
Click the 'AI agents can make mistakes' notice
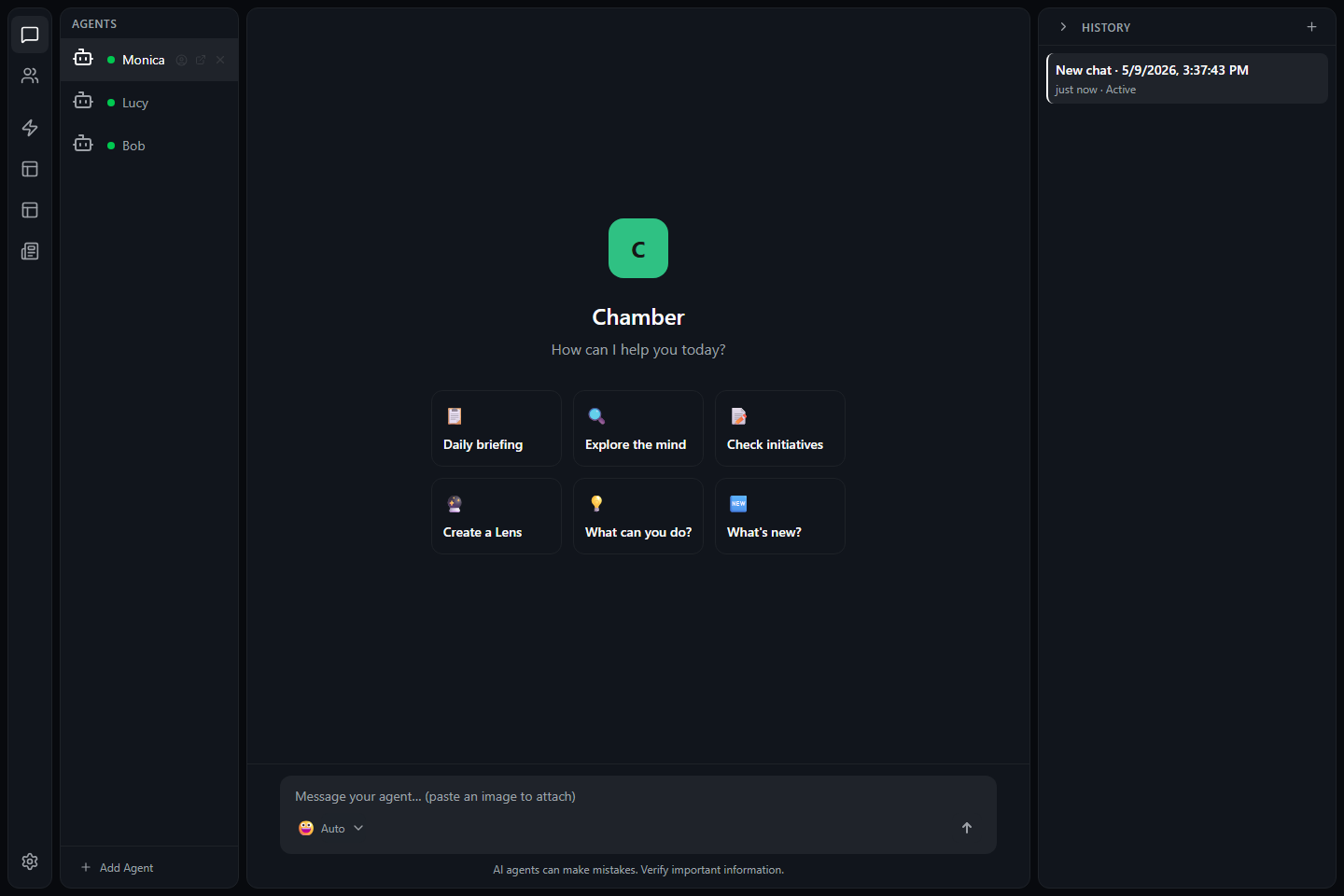pos(638,870)
